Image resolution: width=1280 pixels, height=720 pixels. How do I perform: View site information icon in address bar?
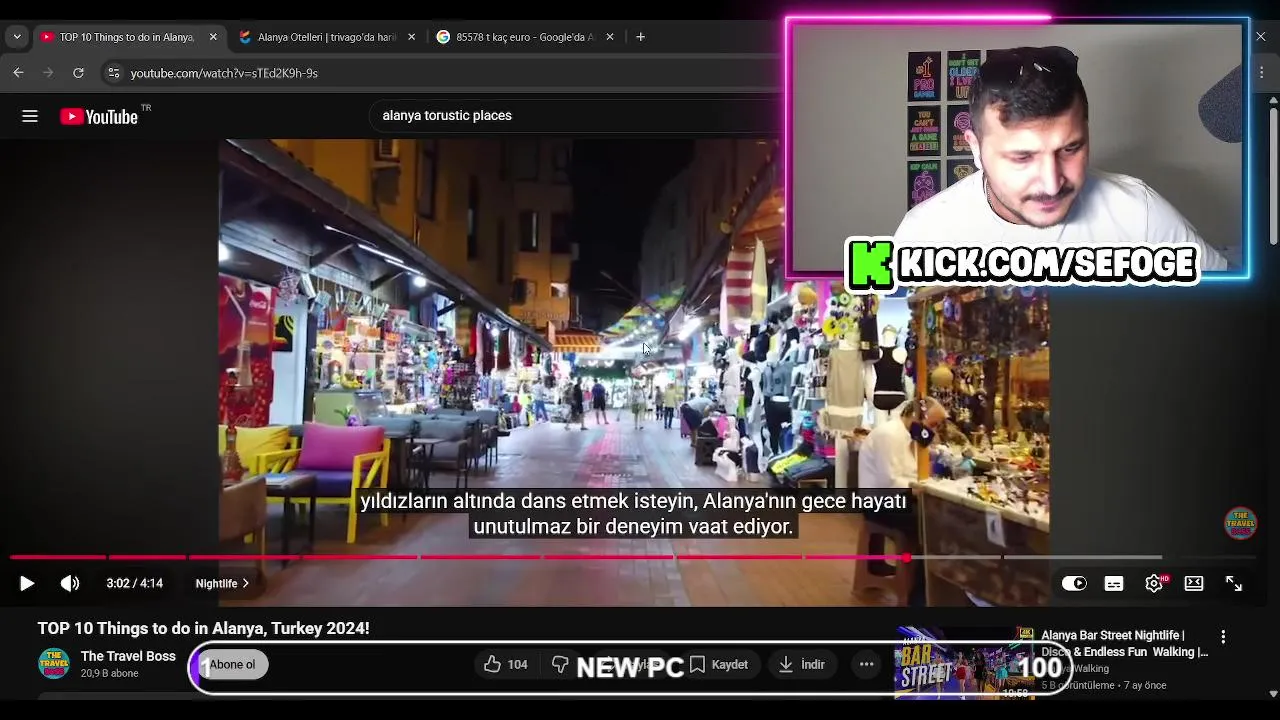(x=113, y=73)
